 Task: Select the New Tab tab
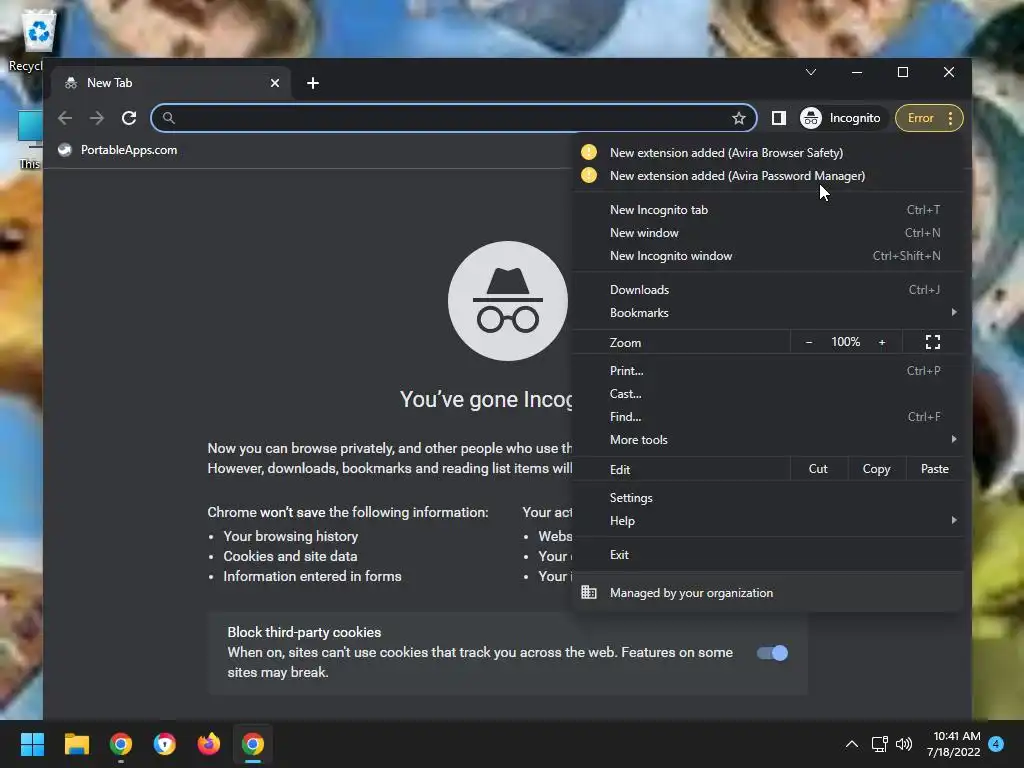[x=172, y=83]
